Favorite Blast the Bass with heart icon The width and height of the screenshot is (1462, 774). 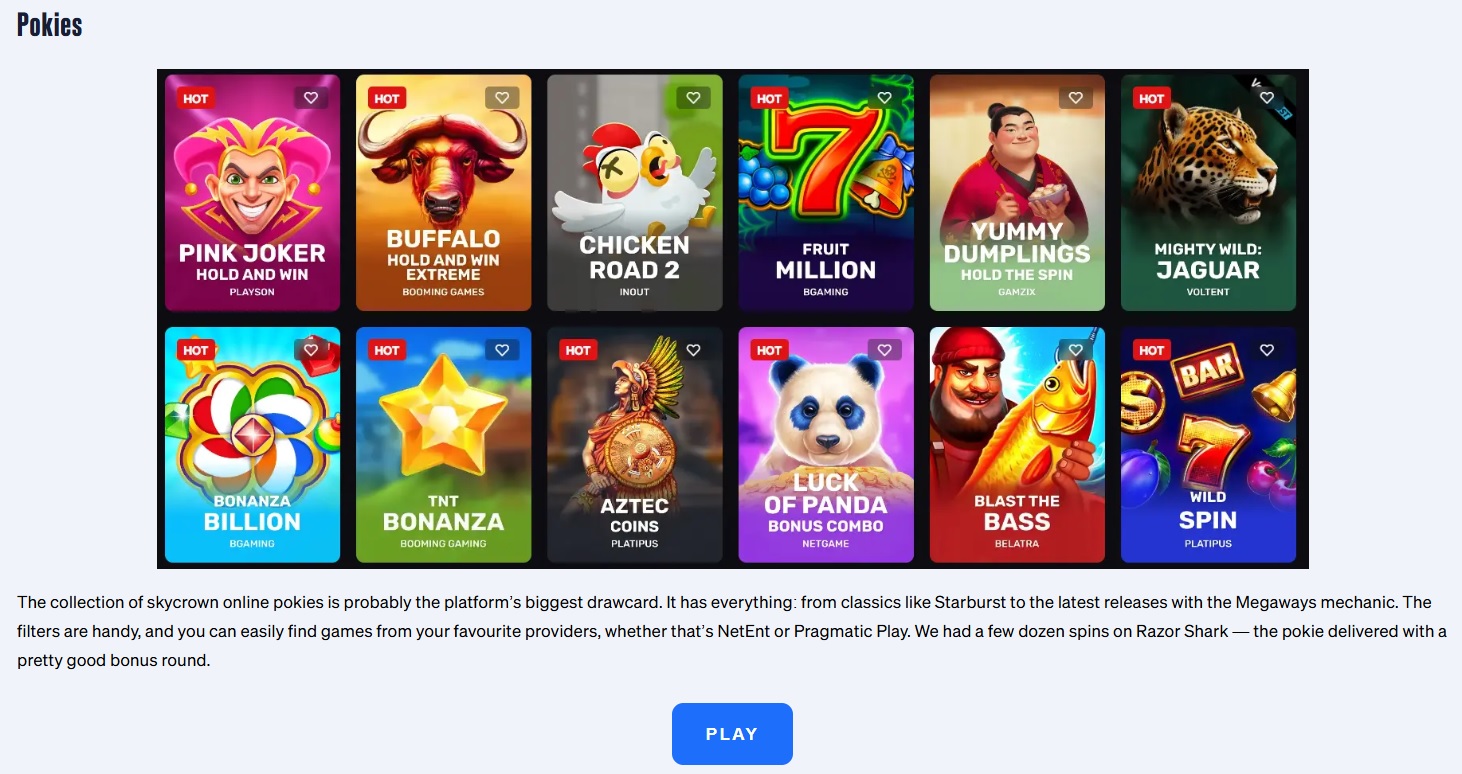click(x=1076, y=350)
